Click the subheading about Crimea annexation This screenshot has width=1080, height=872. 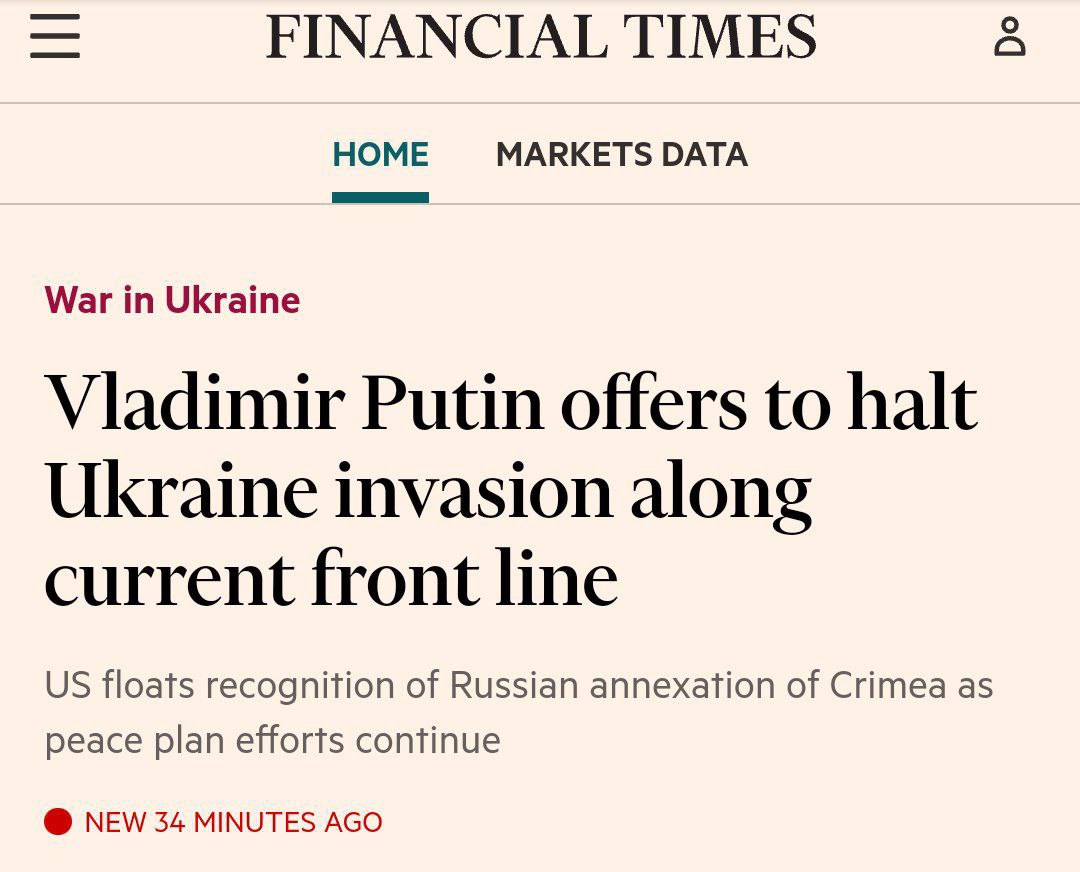[518, 686]
